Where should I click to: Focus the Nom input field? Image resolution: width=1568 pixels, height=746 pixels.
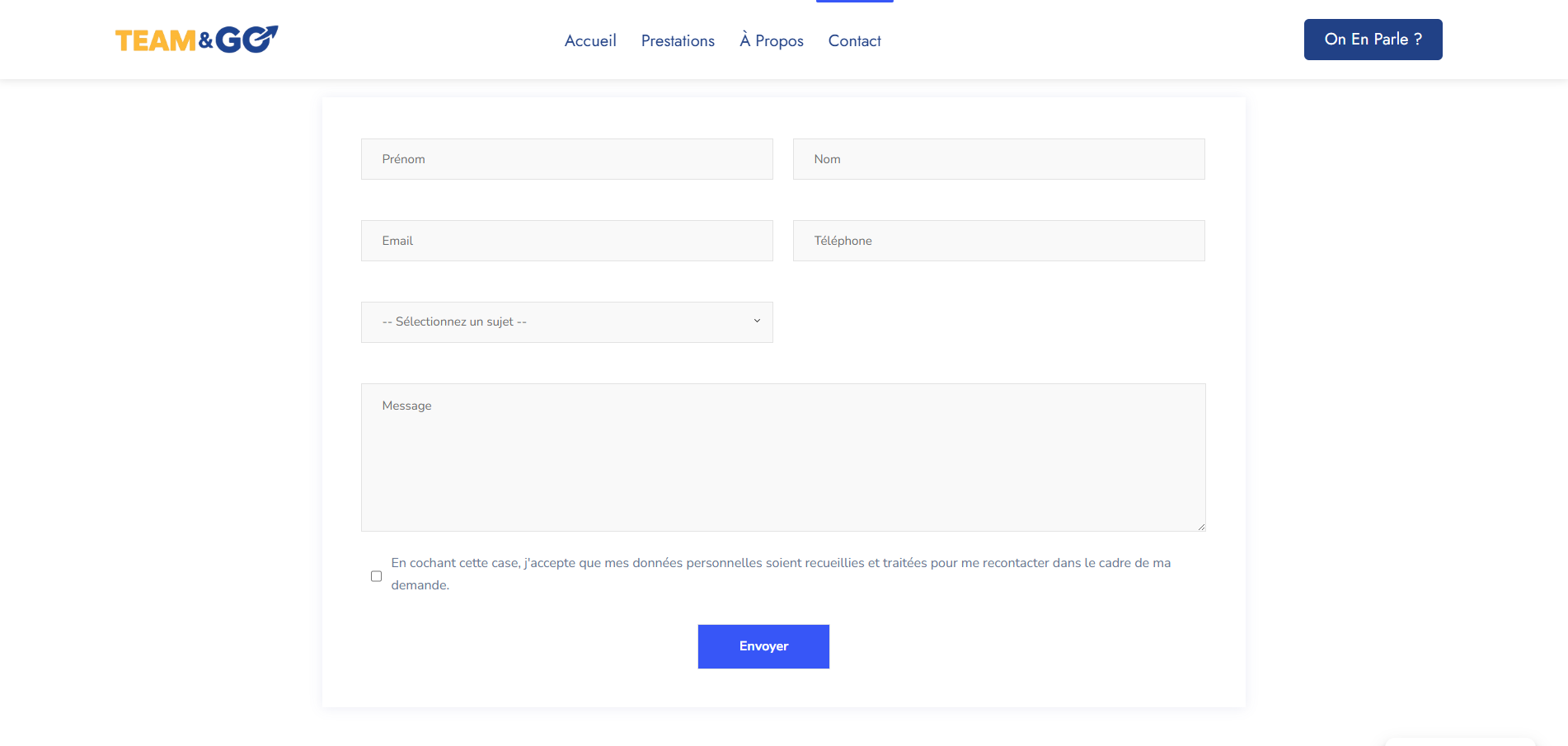point(998,159)
